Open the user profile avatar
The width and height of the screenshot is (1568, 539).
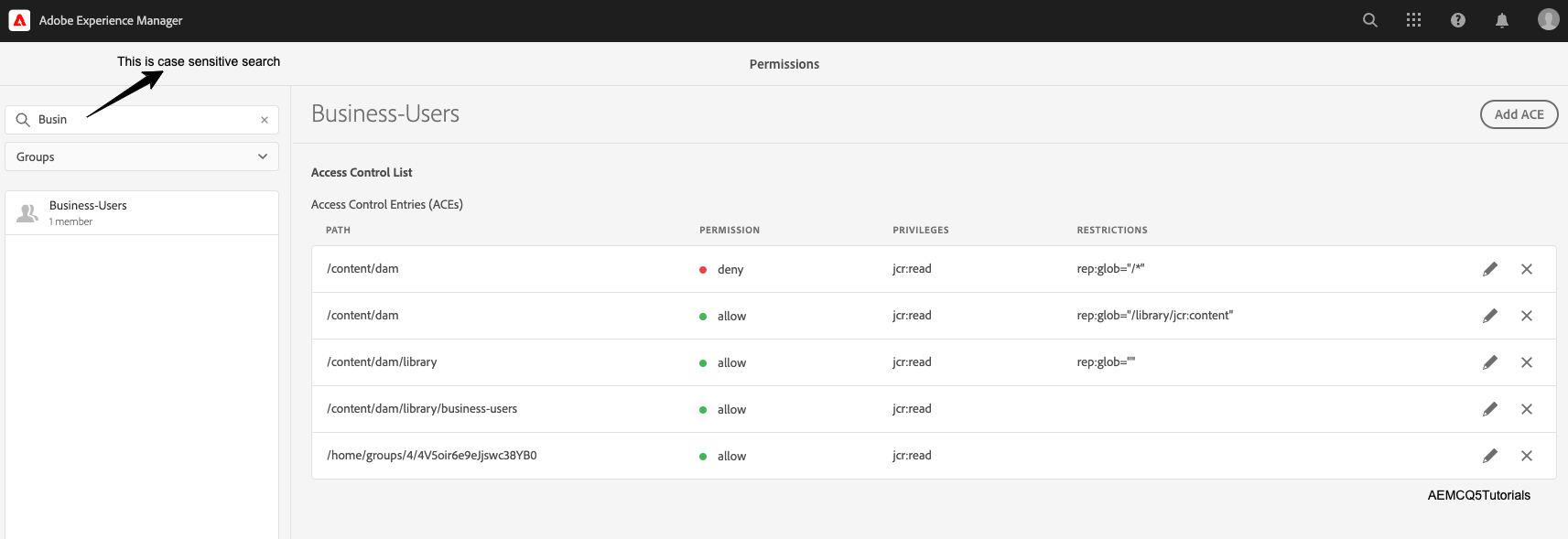pos(1548,19)
